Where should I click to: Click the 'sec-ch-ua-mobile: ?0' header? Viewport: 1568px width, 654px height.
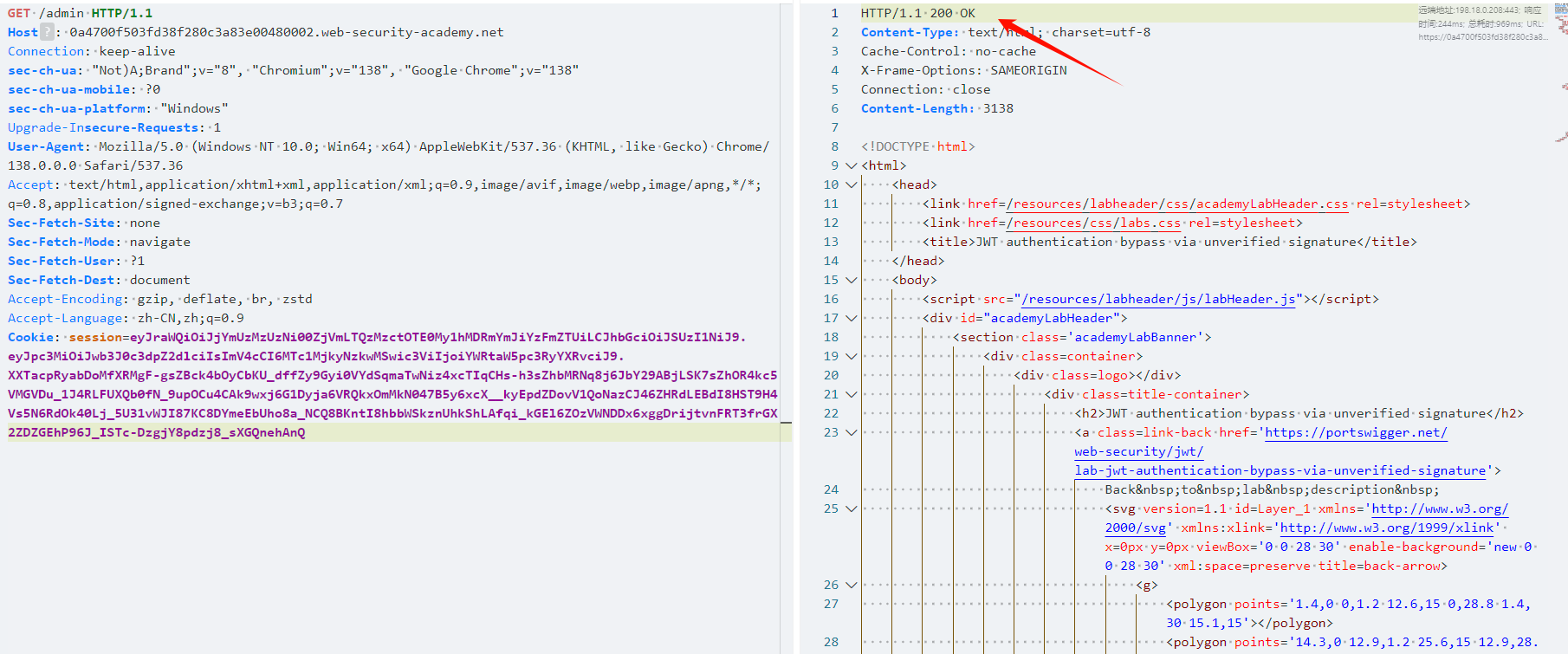pos(84,89)
